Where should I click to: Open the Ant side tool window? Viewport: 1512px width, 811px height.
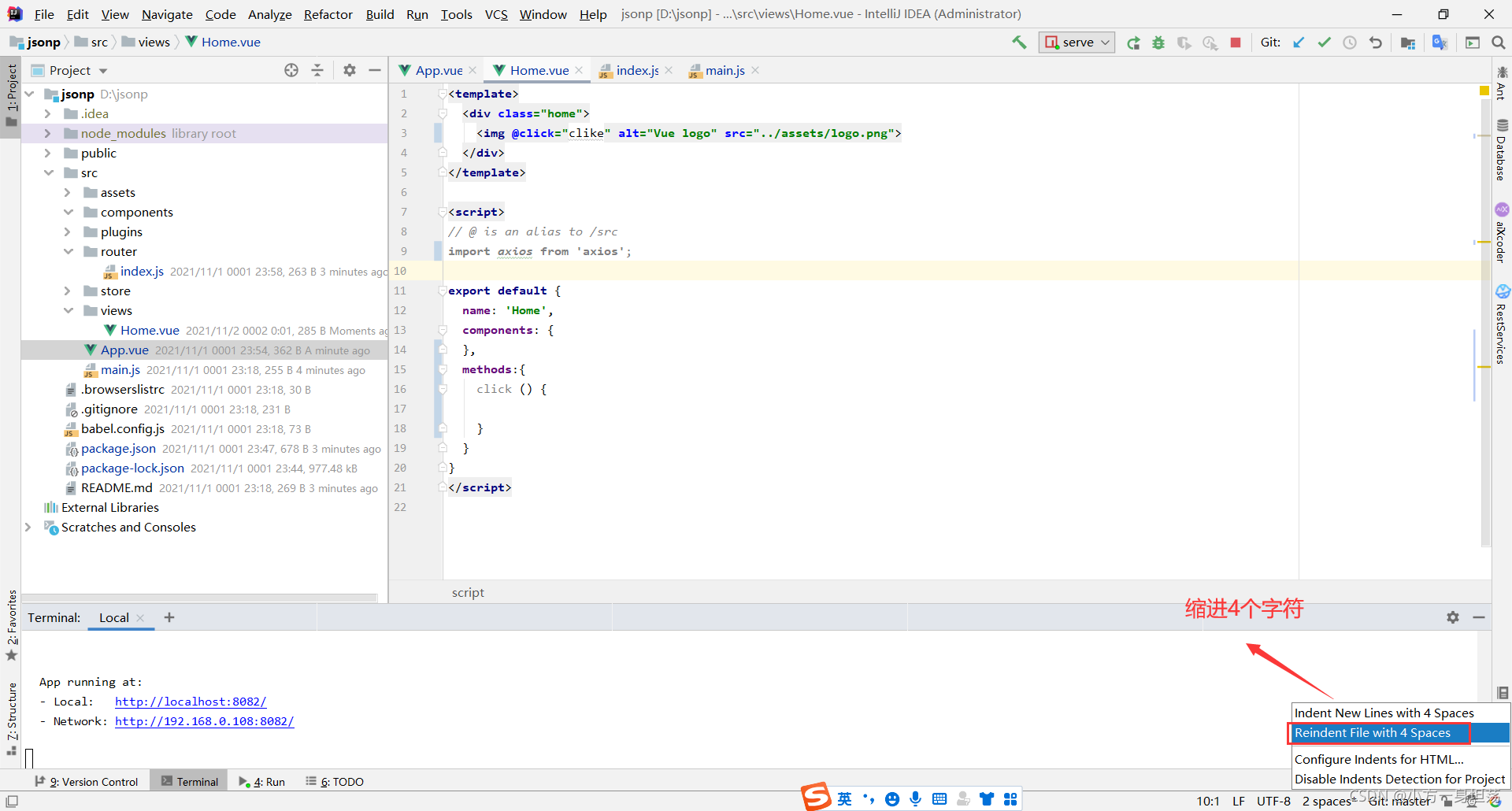click(1502, 83)
